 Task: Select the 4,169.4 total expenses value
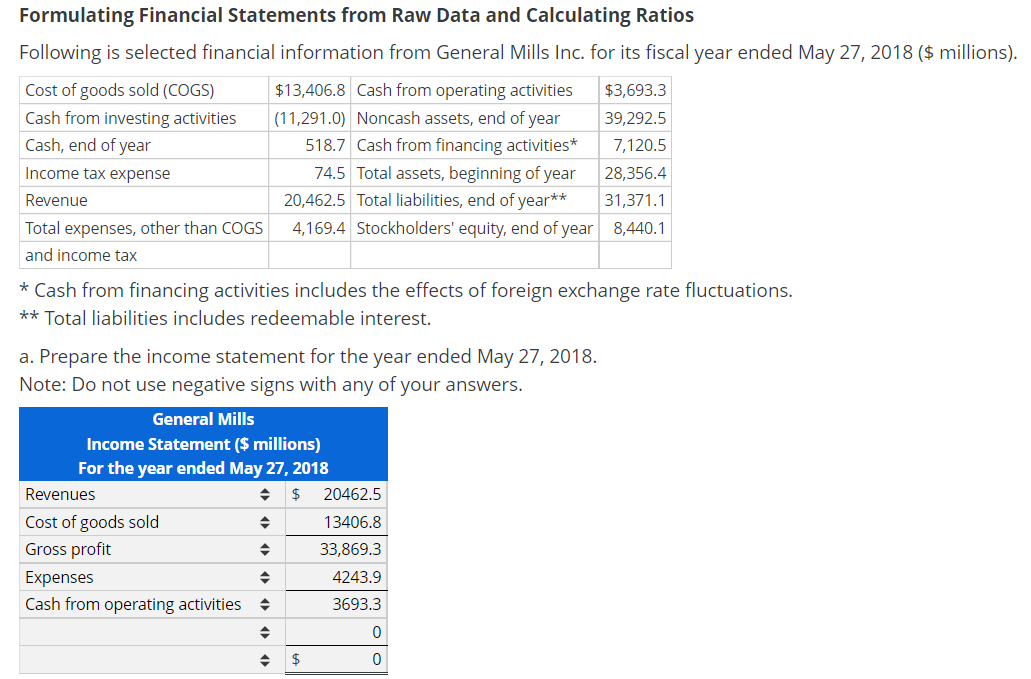click(310, 228)
